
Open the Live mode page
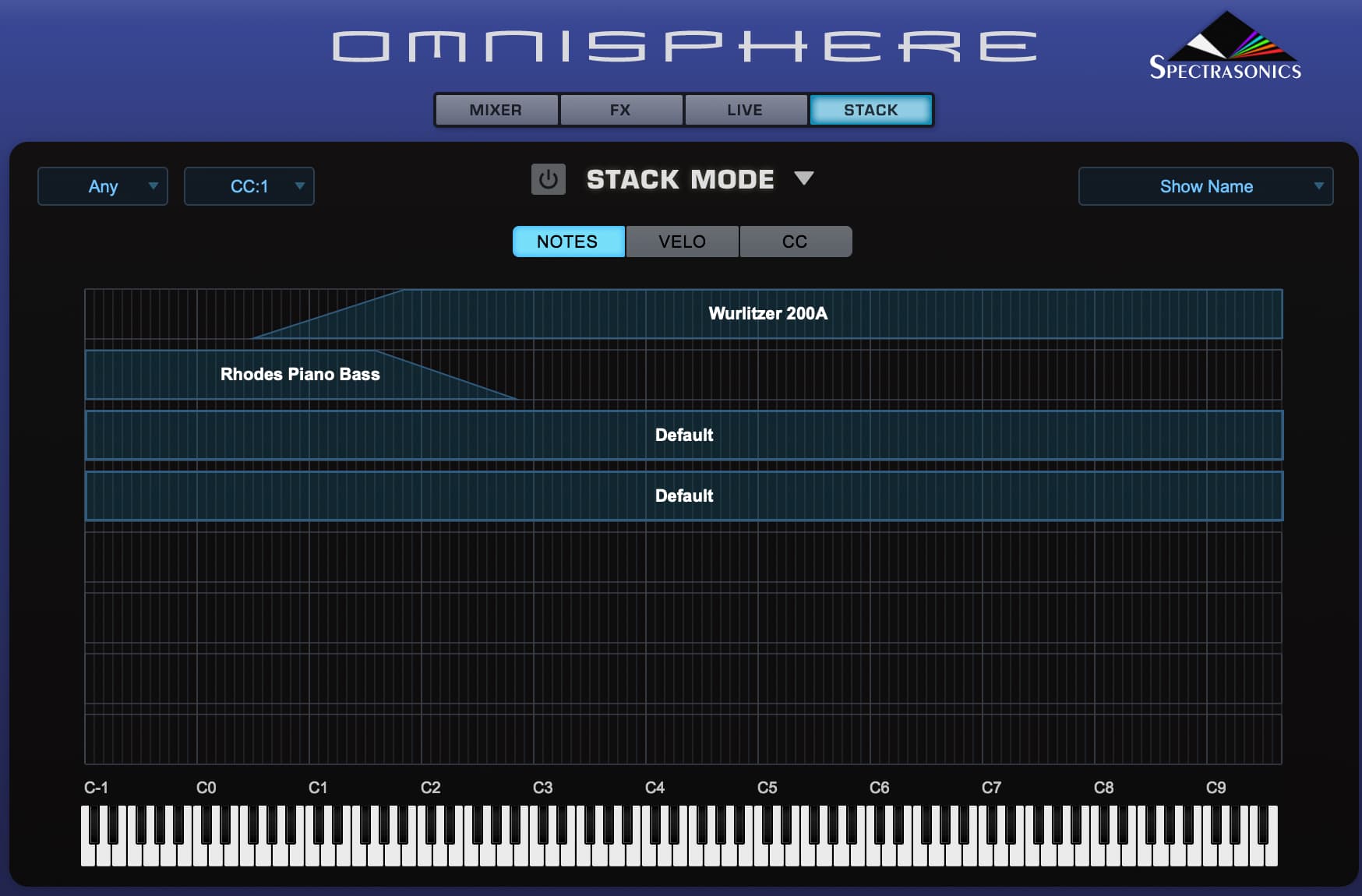745,110
